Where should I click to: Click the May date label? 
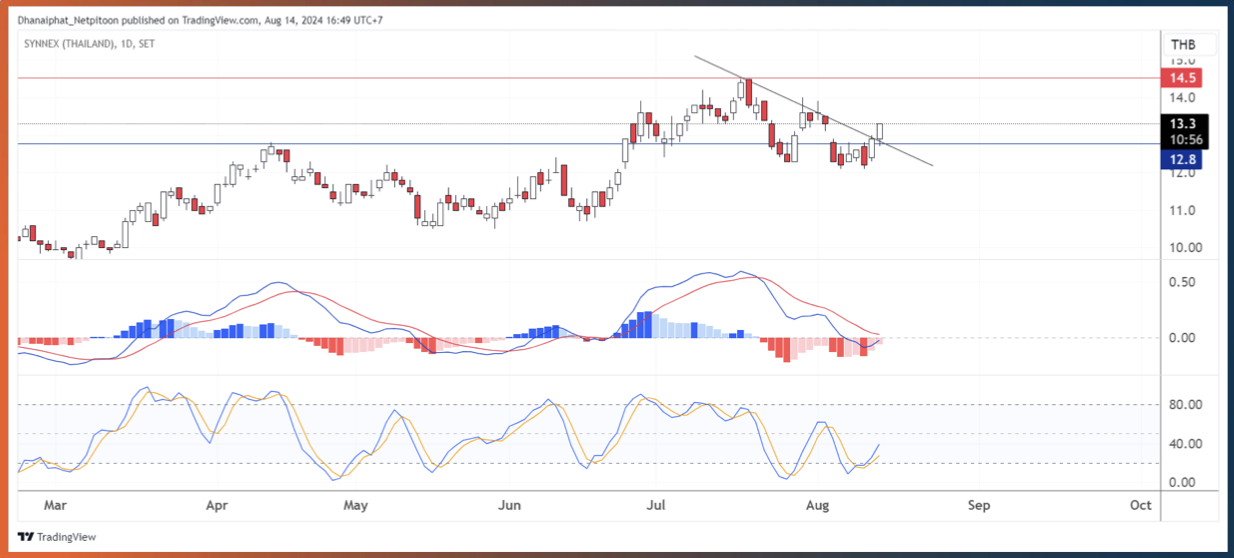(357, 505)
